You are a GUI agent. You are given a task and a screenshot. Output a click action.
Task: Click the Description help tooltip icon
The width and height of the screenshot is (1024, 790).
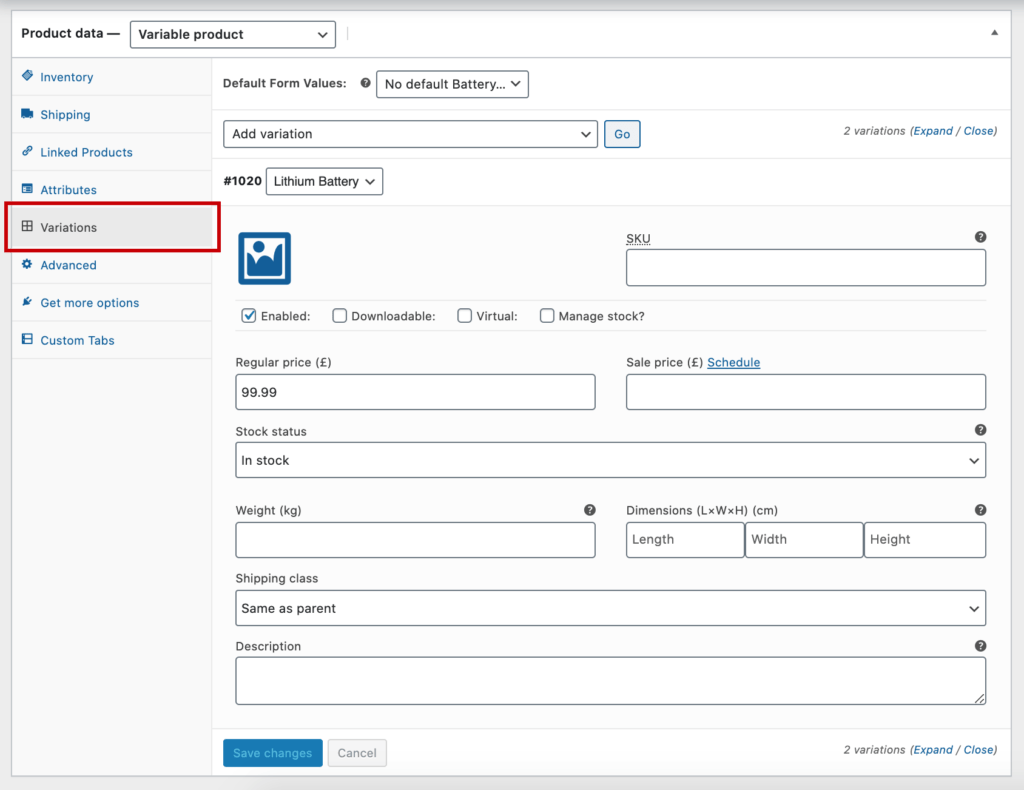click(x=980, y=646)
